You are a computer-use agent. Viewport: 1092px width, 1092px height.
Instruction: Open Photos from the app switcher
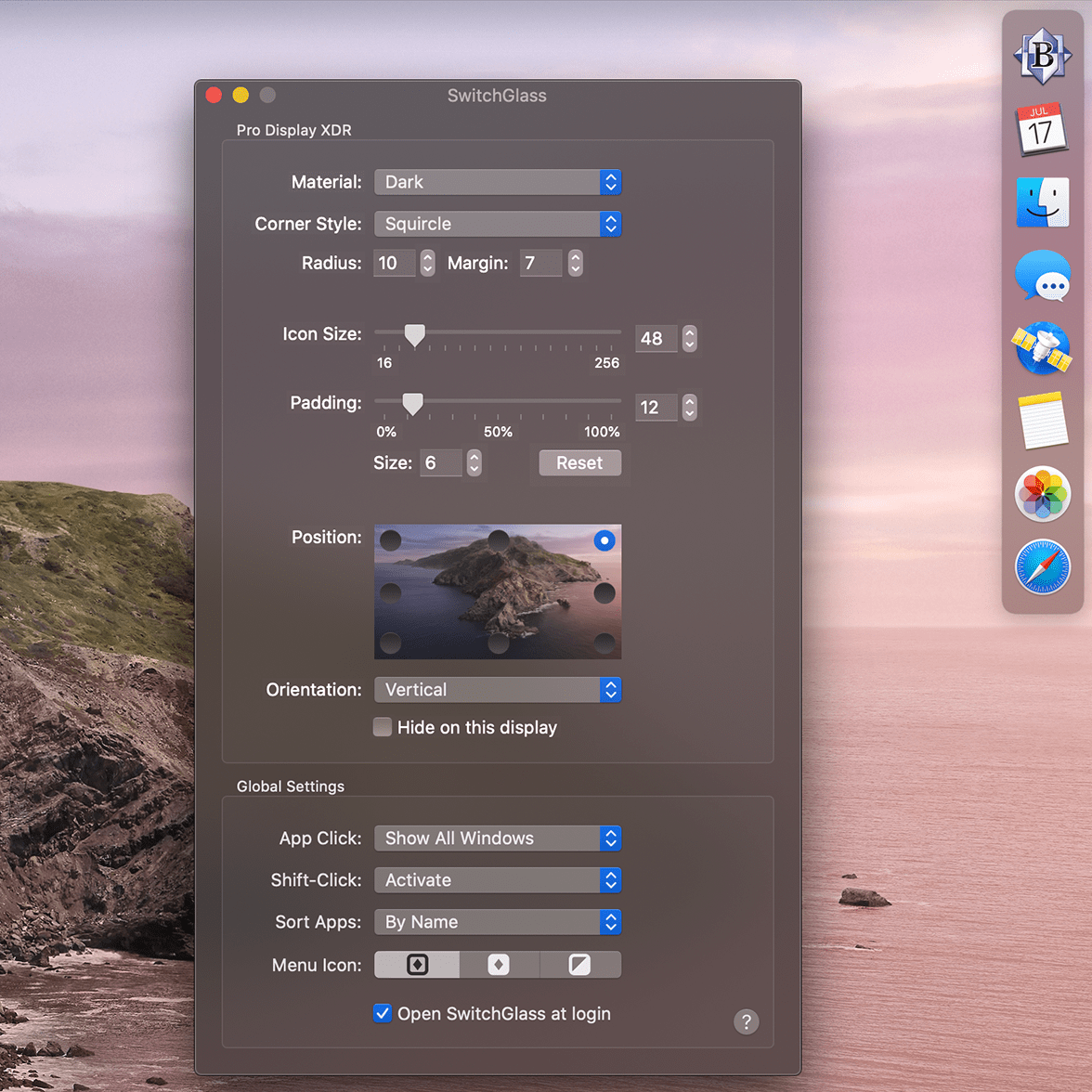[1042, 494]
